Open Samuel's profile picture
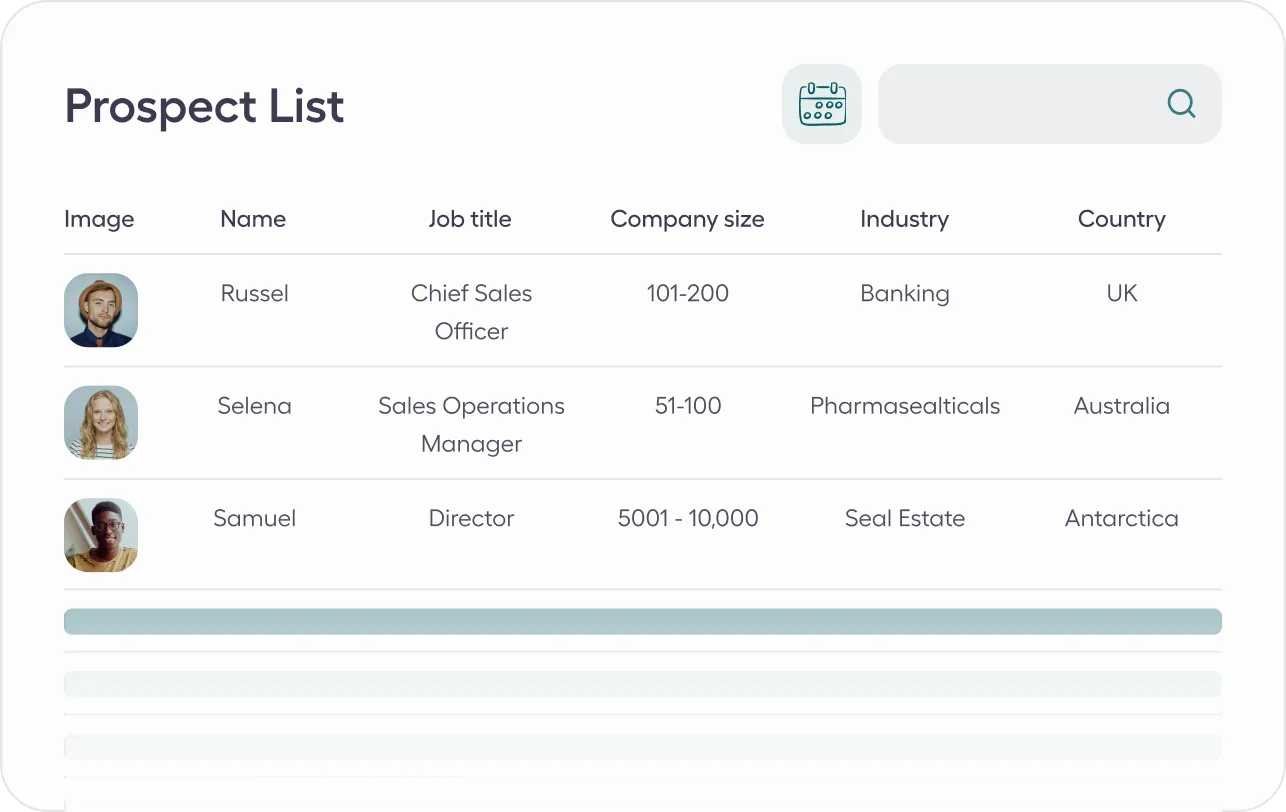This screenshot has height=812, width=1286. tap(101, 535)
